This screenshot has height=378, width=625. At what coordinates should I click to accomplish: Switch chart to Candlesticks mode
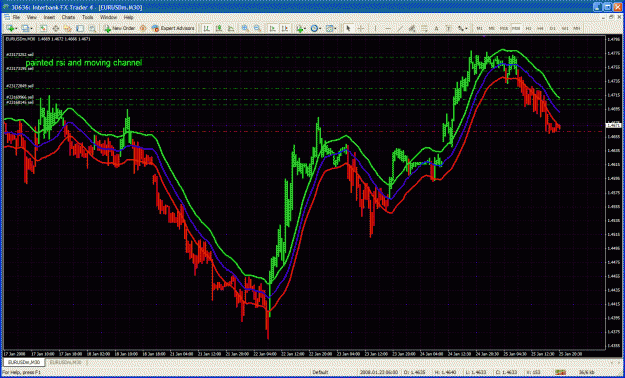[x=219, y=28]
